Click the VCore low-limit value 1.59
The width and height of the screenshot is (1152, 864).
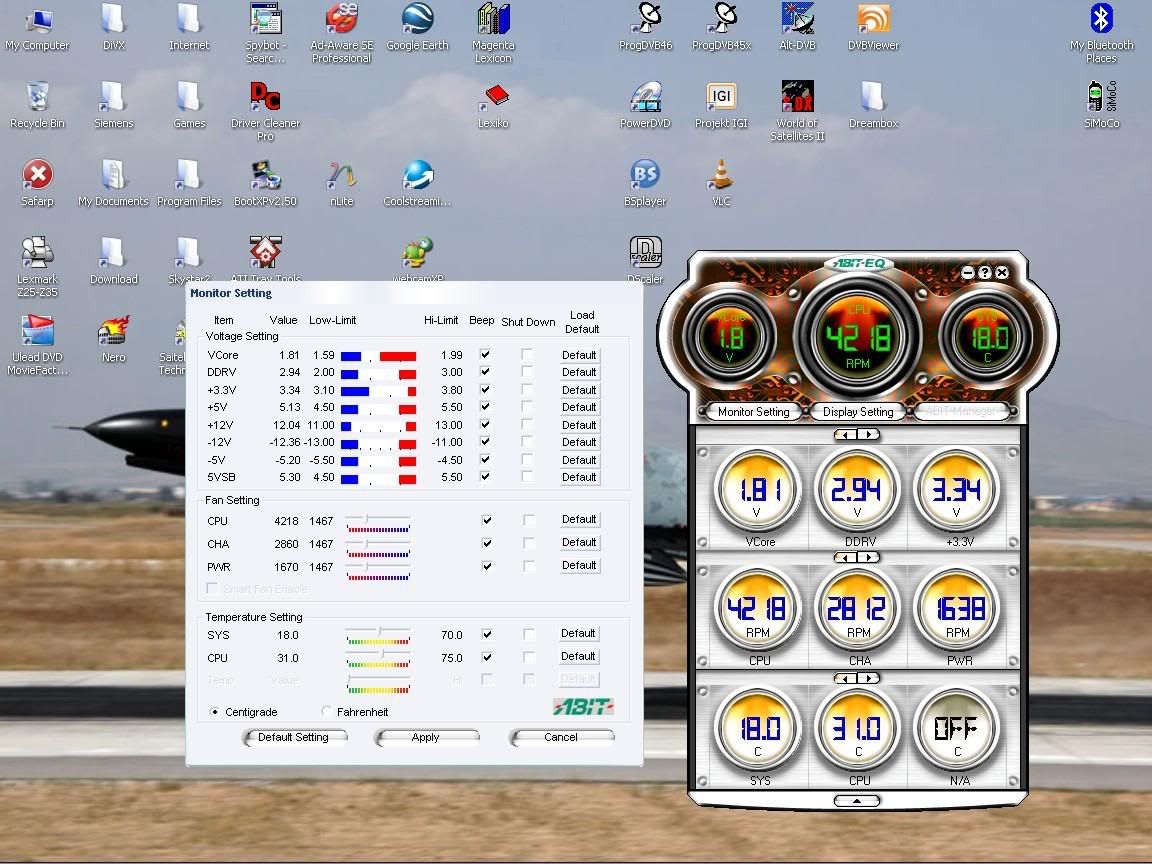[323, 355]
